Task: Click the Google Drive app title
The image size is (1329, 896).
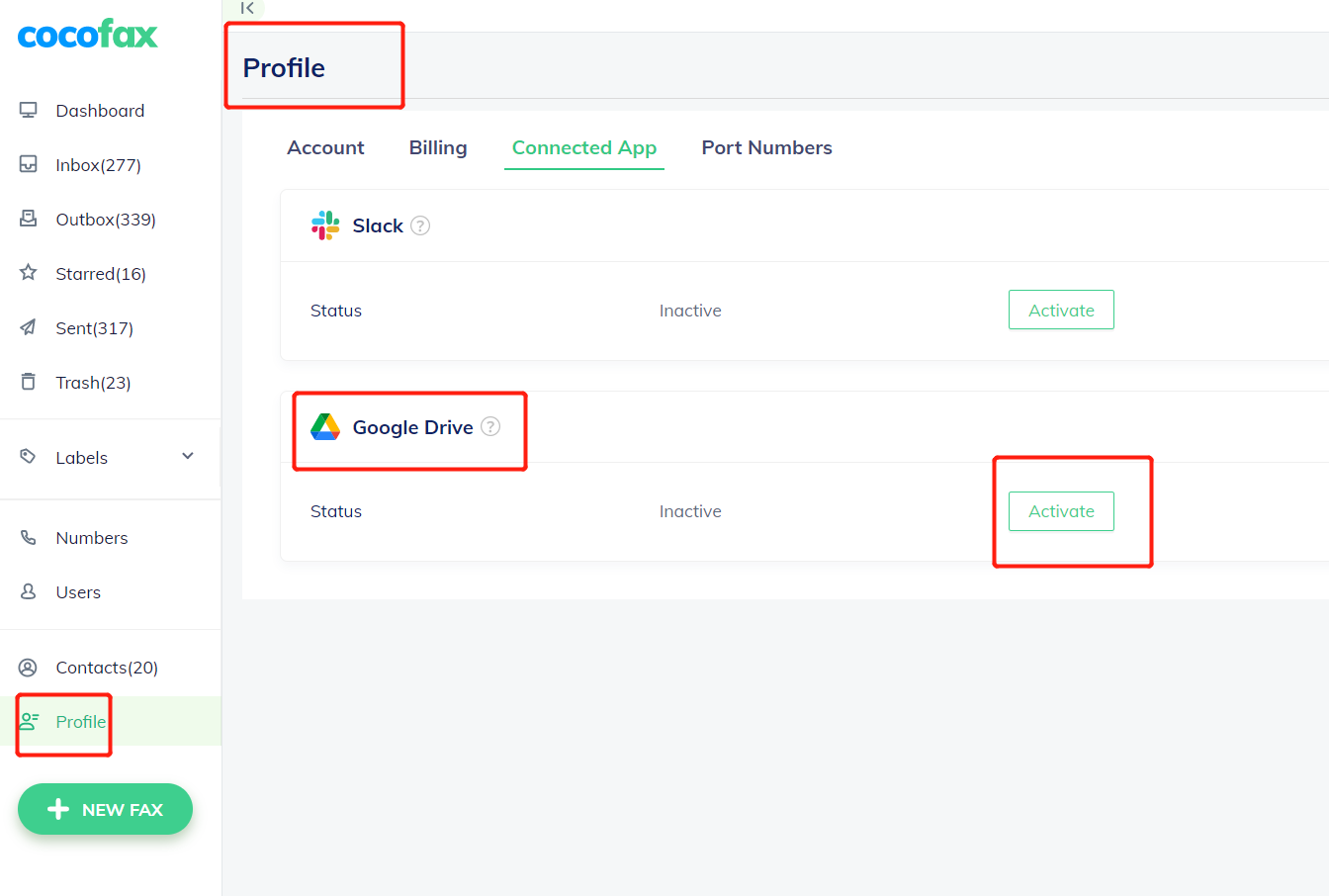Action: [x=412, y=427]
